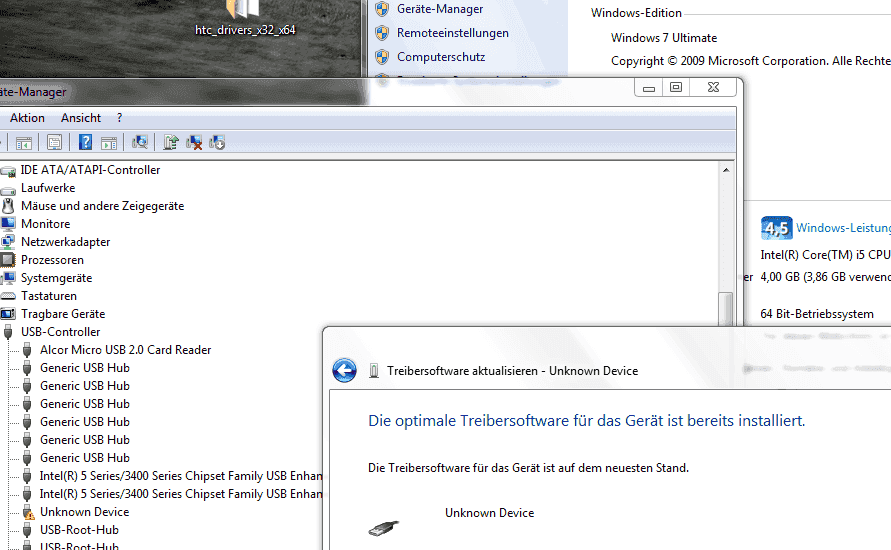This screenshot has height=550, width=891.
Task: Click the Prozessoren chip icon
Action: click(x=7, y=260)
